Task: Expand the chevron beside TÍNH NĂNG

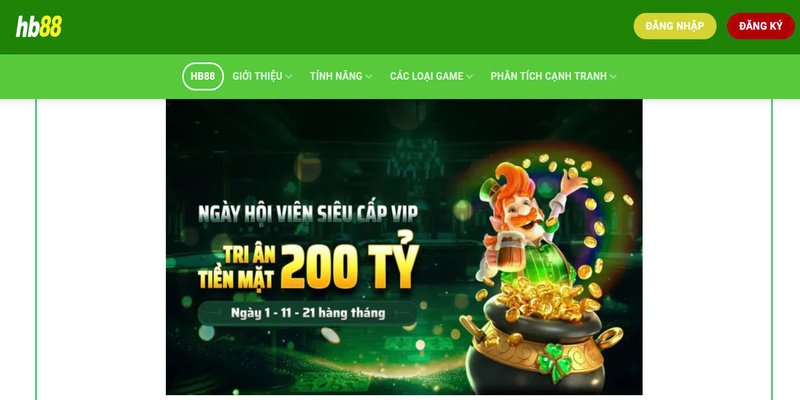Action: [x=368, y=77]
